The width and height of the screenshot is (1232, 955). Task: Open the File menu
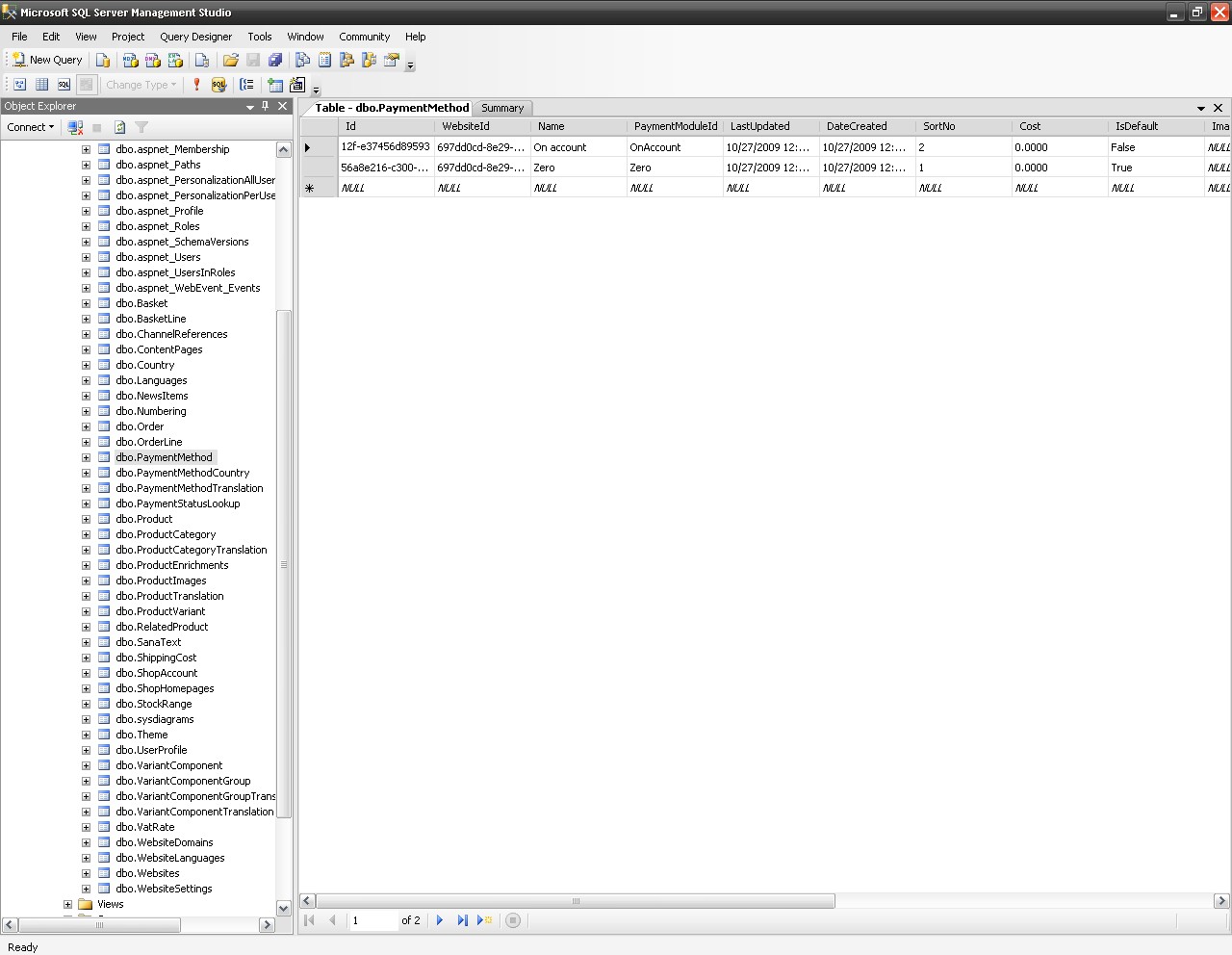[19, 37]
